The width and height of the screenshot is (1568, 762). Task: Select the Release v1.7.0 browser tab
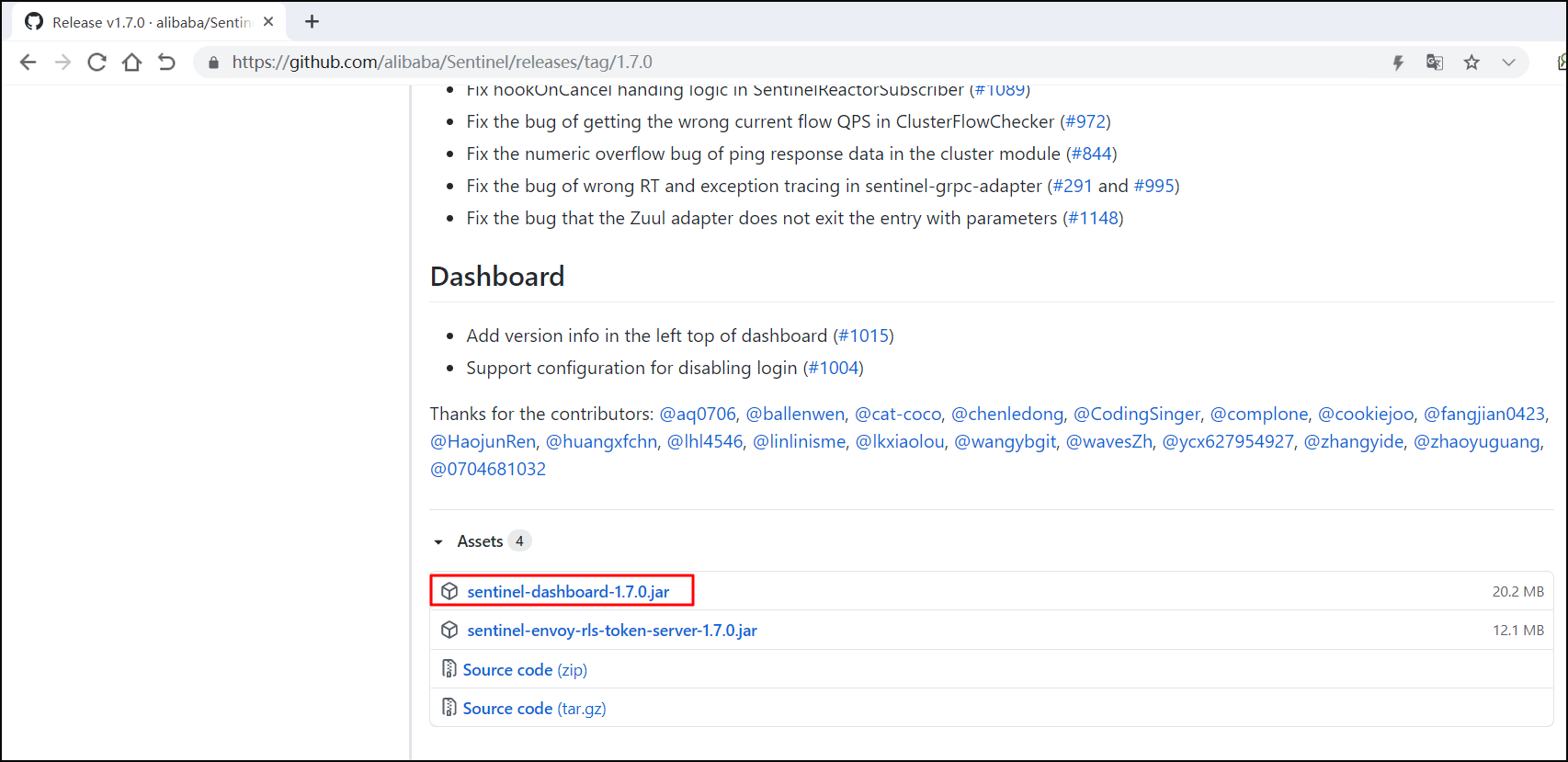tap(150, 22)
